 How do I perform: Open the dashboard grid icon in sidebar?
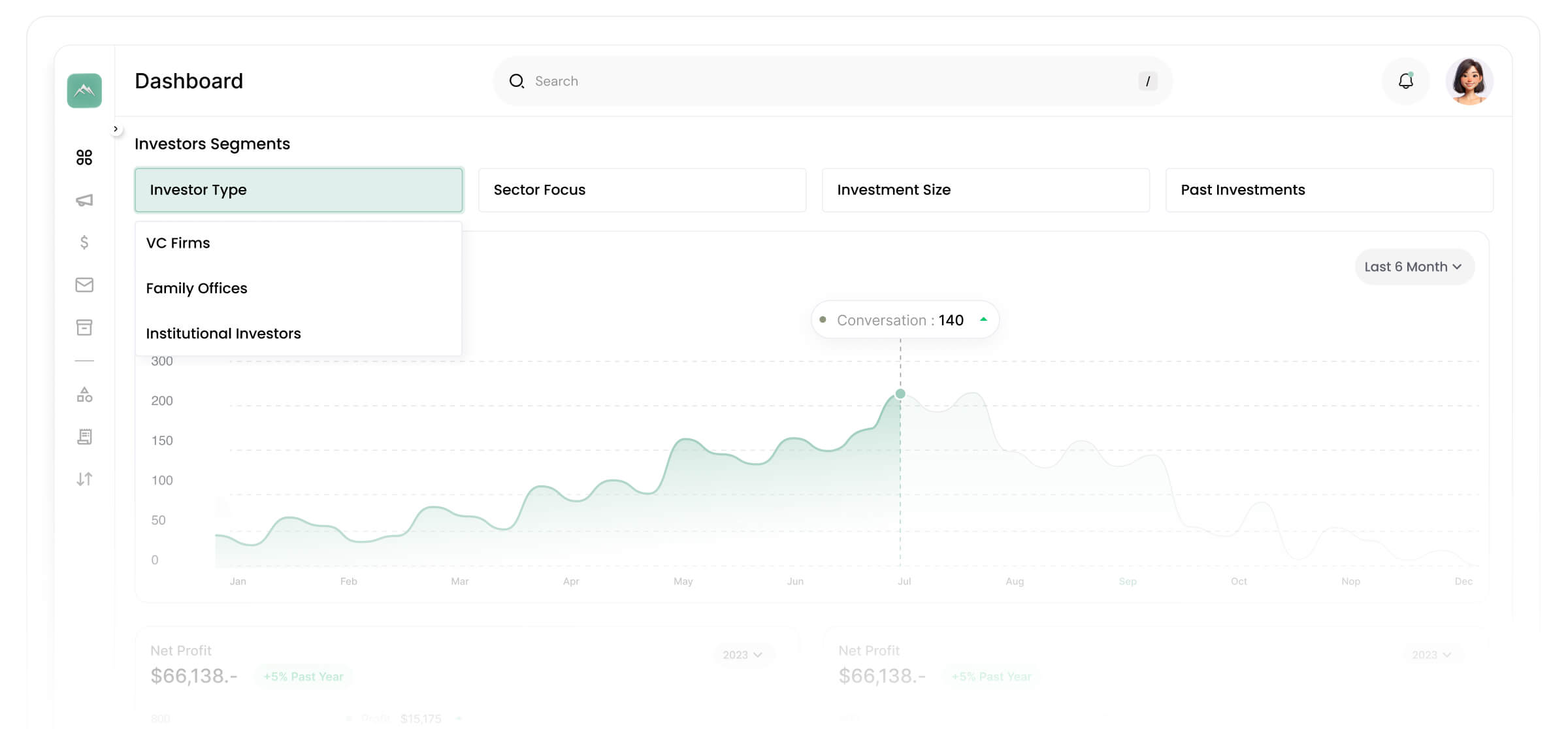tap(84, 157)
